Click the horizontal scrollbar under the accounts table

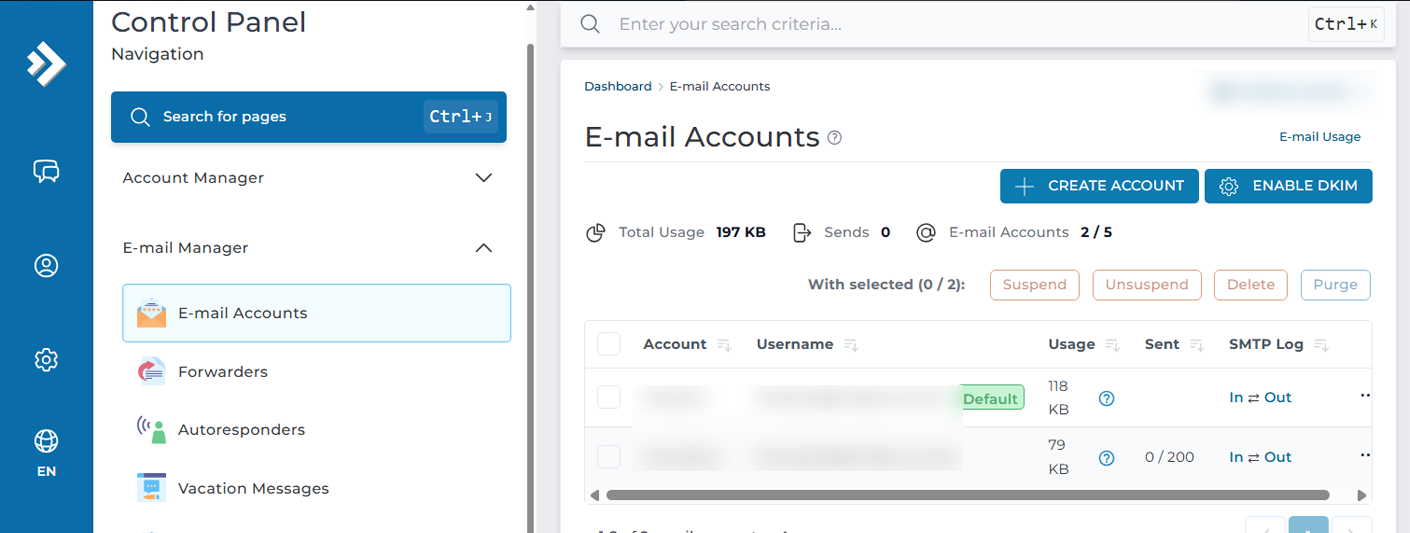[967, 495]
